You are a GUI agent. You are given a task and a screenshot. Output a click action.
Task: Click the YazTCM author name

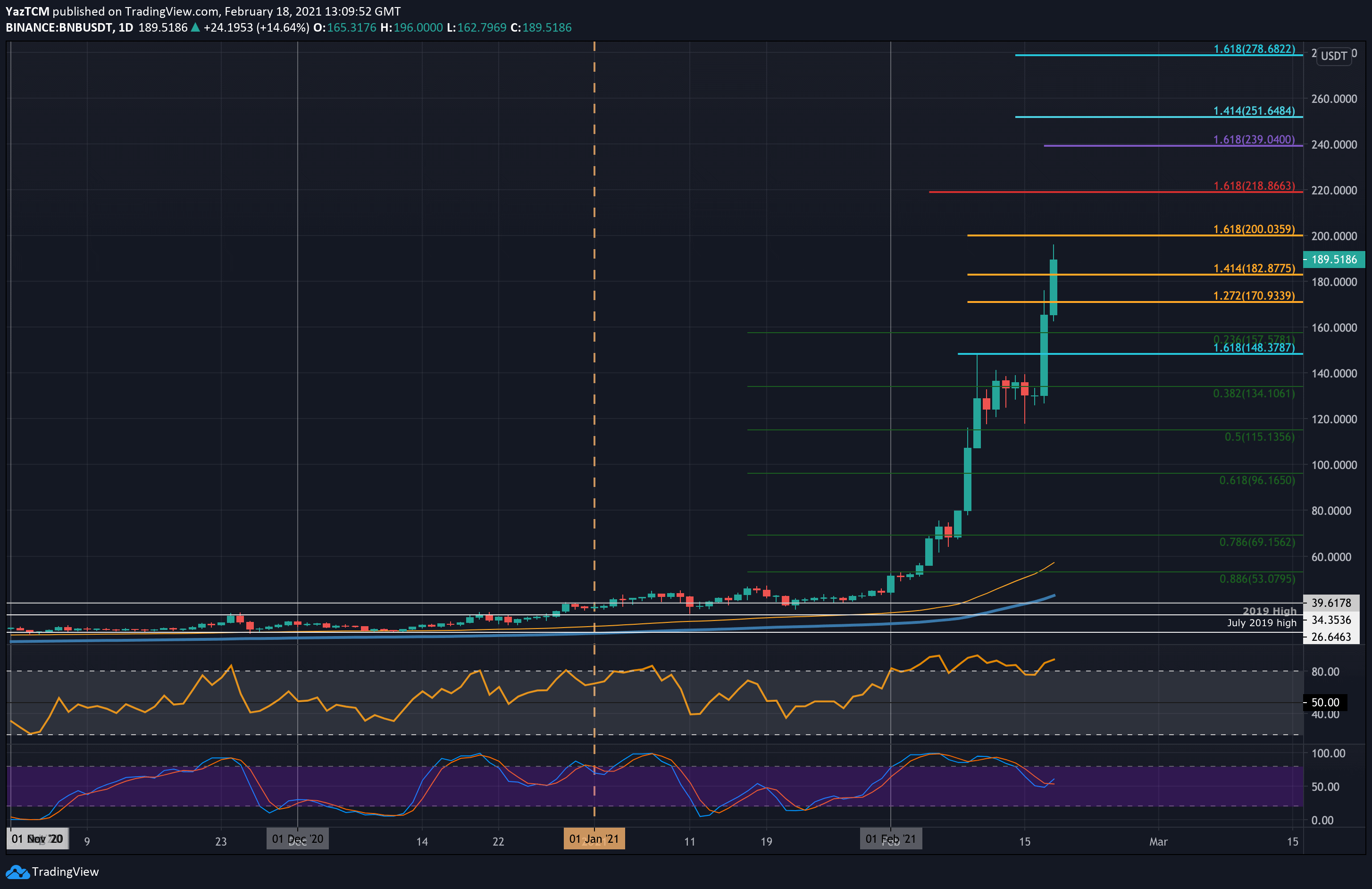point(27,11)
